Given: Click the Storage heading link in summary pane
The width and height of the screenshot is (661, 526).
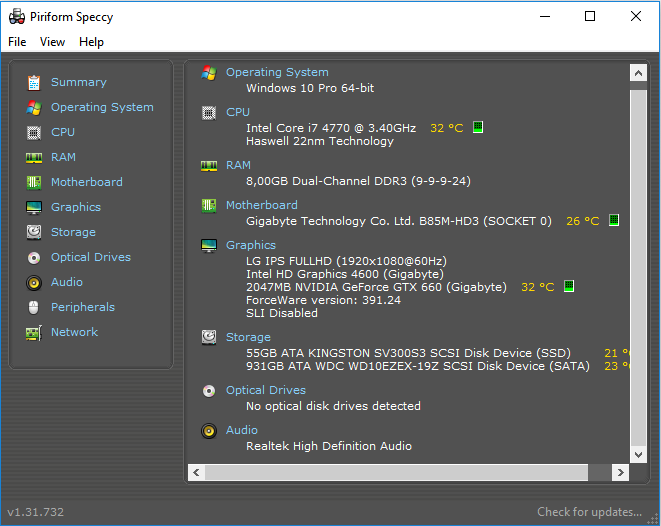Looking at the screenshot, I should point(248,337).
